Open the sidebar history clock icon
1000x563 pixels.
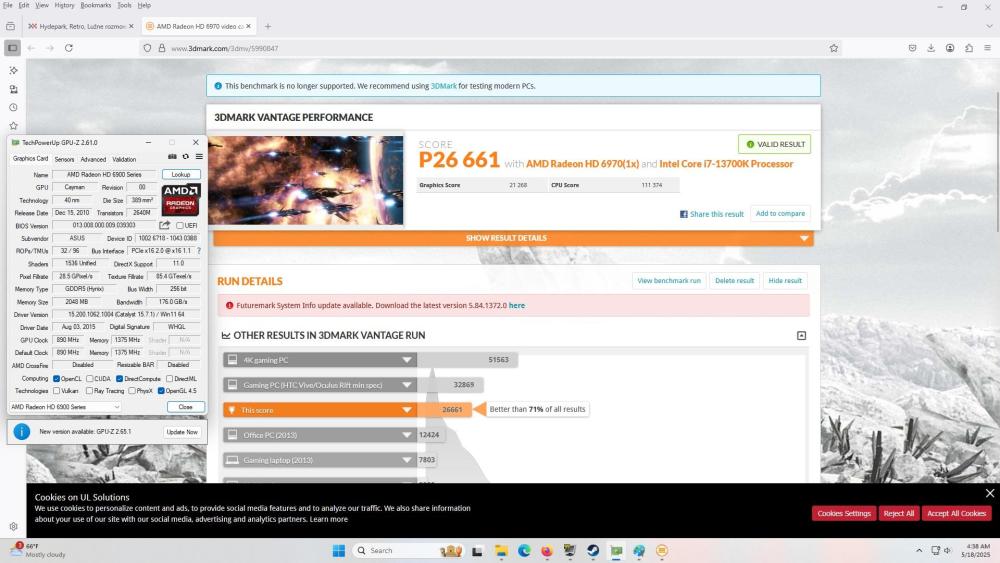pos(13,107)
